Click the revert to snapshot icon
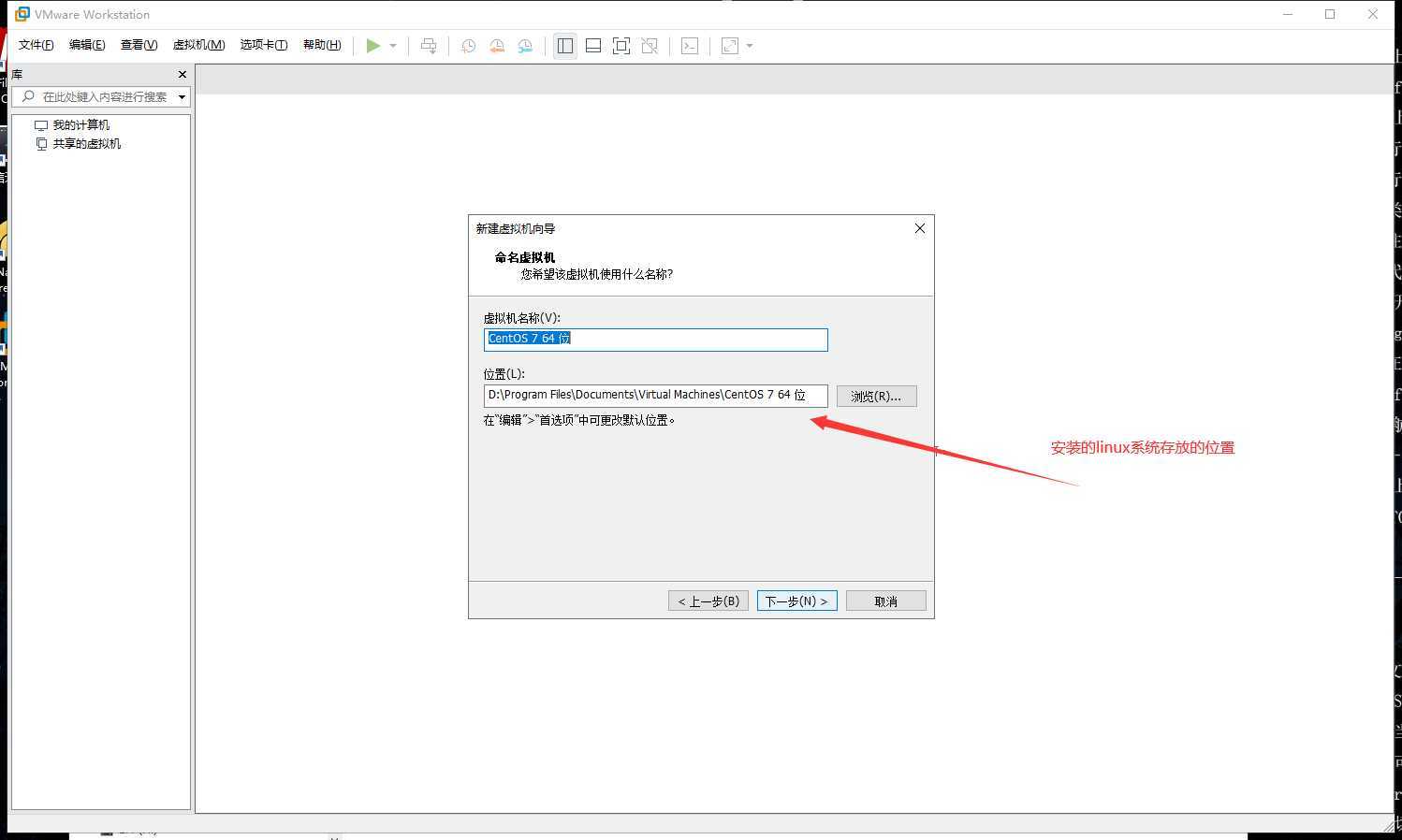The image size is (1402, 840). [x=497, y=46]
